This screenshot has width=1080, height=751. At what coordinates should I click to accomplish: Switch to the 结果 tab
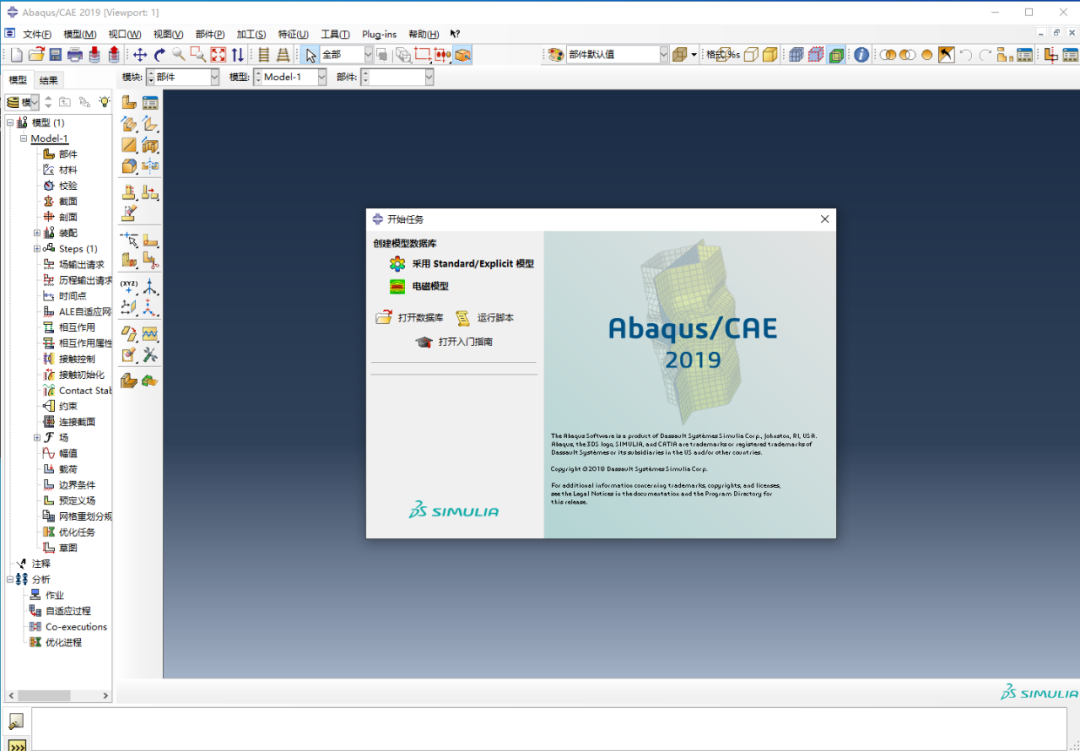(48, 80)
